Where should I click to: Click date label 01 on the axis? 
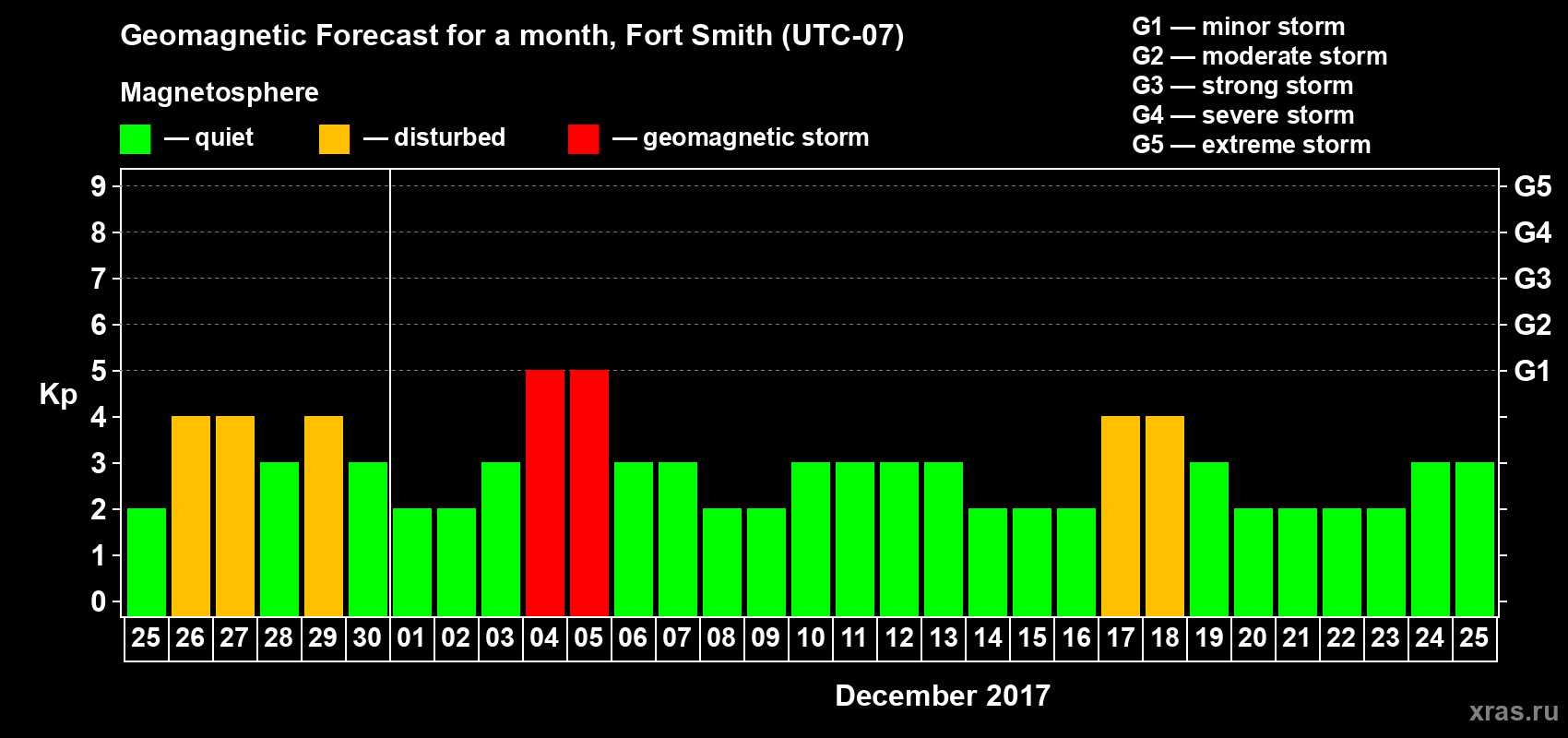[x=411, y=638]
